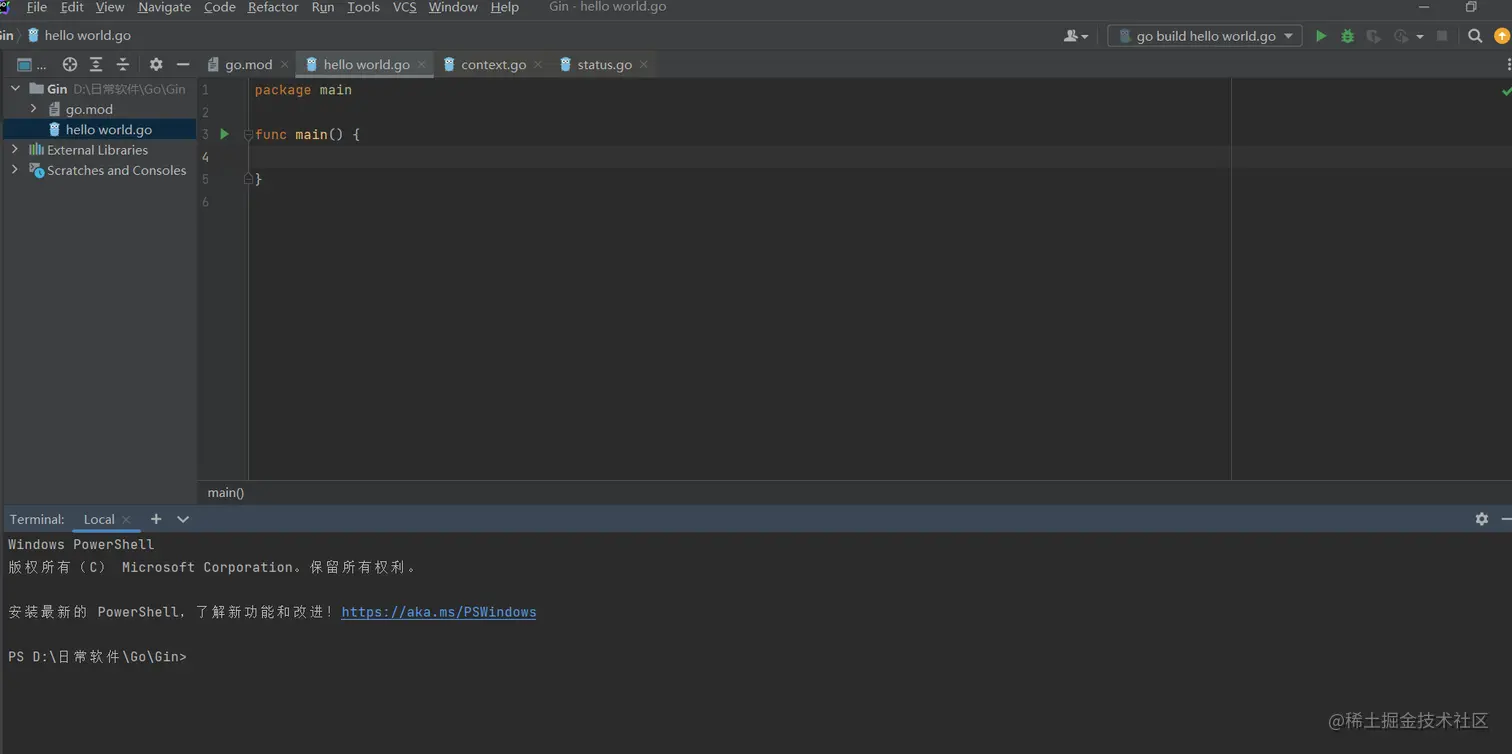Fold the main function at line 3

coord(248,134)
